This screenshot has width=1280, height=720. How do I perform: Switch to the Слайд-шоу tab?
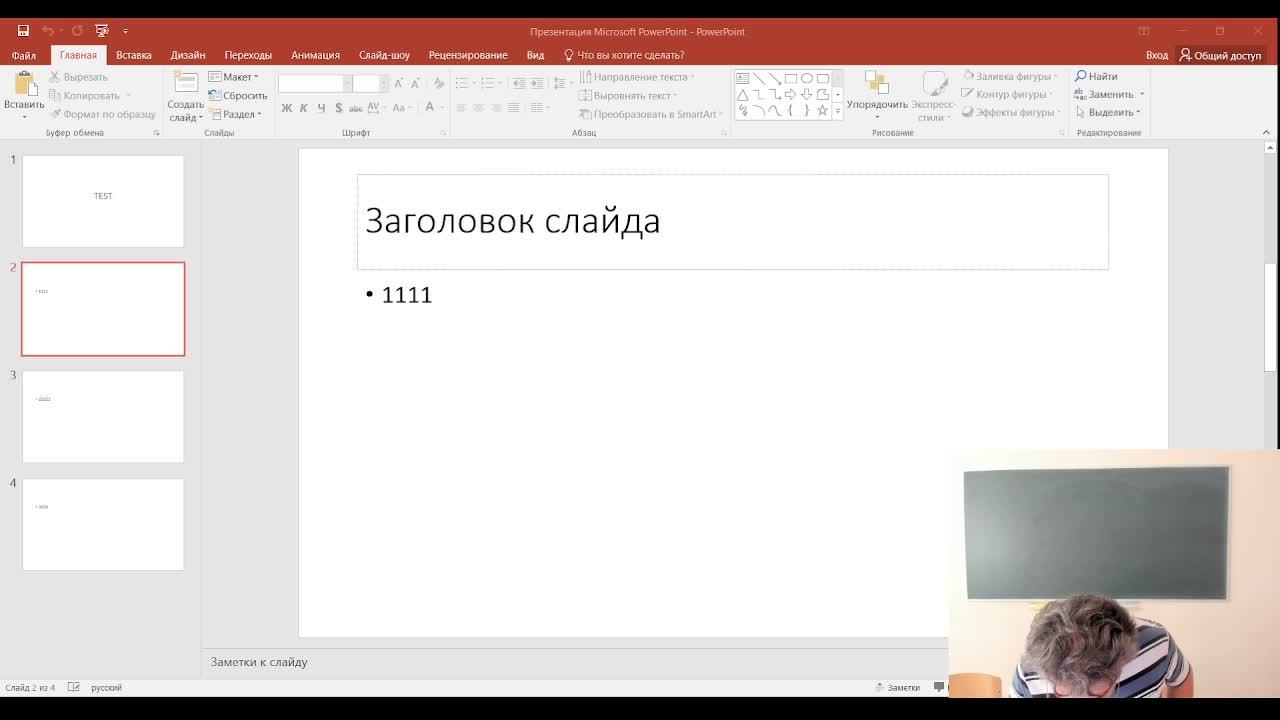pos(384,55)
